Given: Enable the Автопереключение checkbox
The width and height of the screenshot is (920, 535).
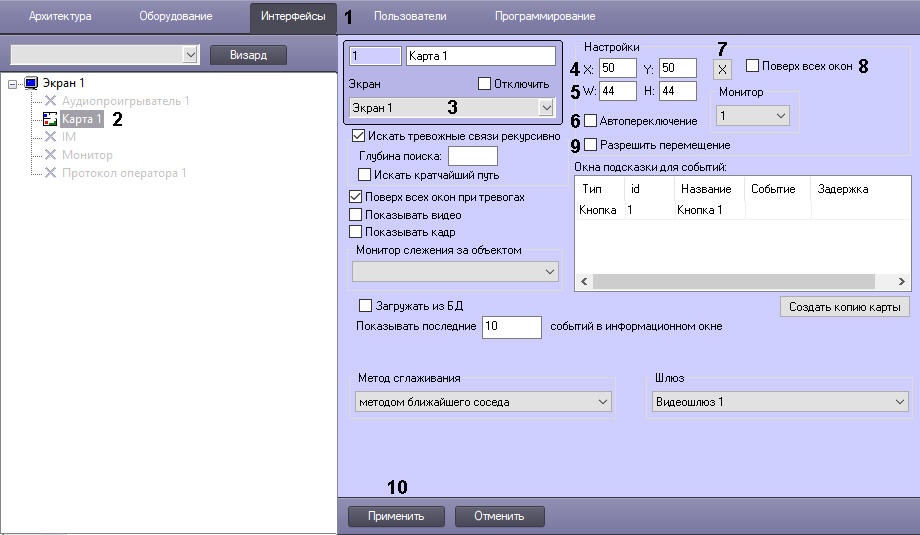Looking at the screenshot, I should pos(590,121).
